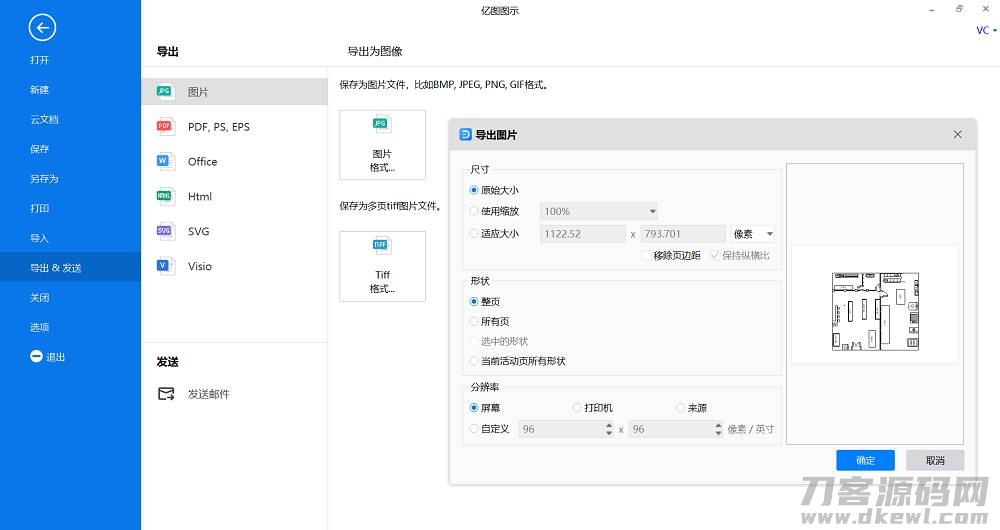1000x530 pixels.
Task: Select the 来源 resolution option
Action: tap(680, 408)
